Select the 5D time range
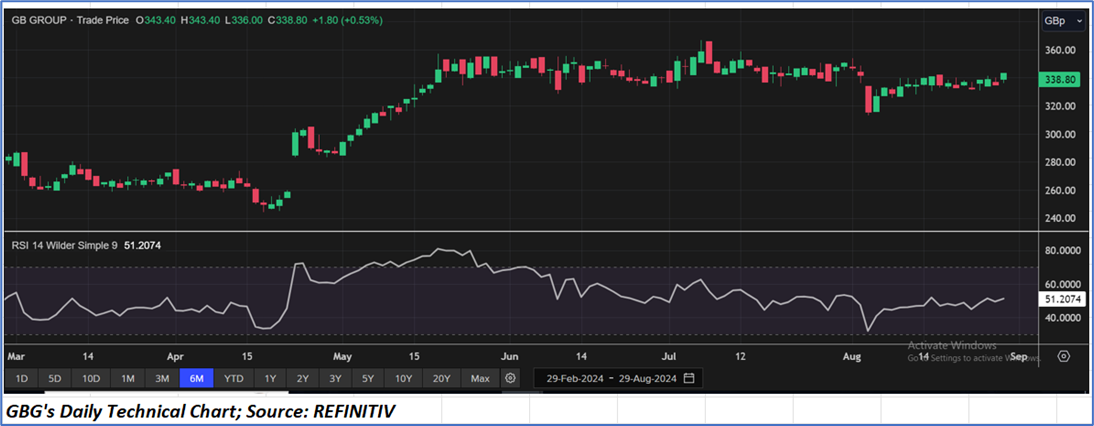 tap(56, 378)
